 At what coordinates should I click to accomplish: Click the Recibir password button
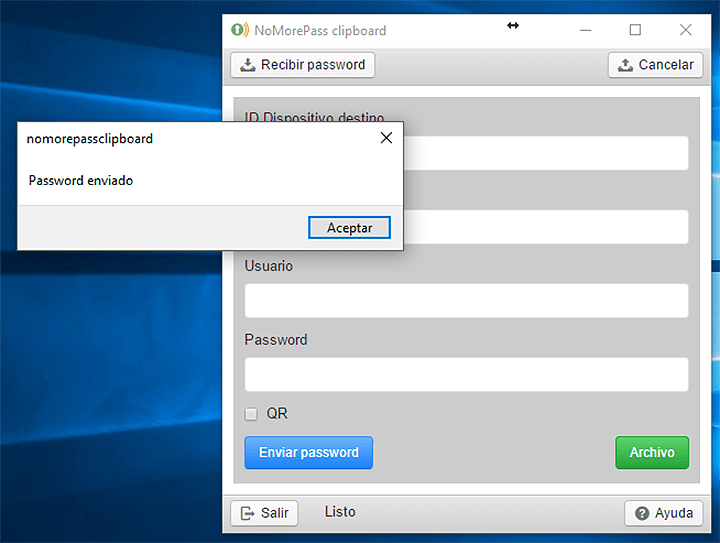(303, 65)
